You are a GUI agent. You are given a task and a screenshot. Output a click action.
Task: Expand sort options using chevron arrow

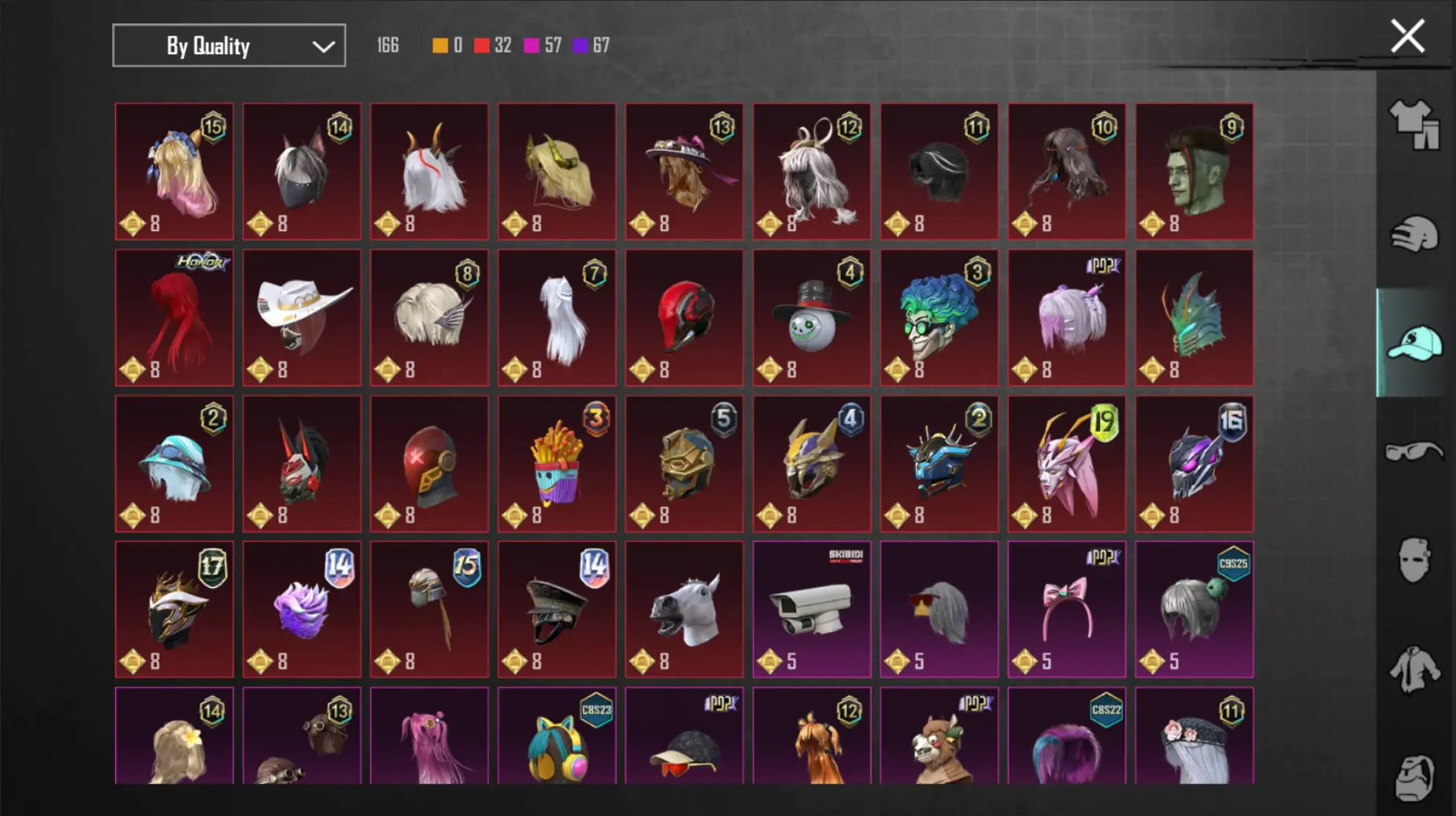323,46
